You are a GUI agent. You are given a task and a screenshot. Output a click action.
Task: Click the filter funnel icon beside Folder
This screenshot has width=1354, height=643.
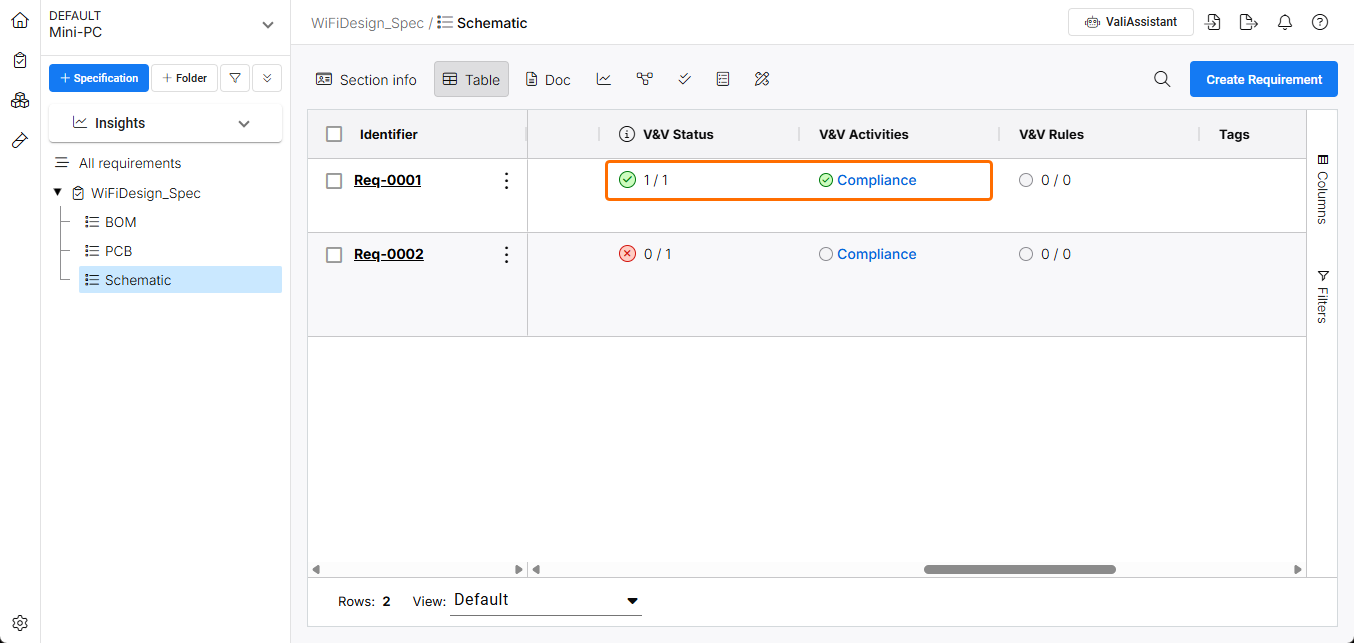coord(234,78)
